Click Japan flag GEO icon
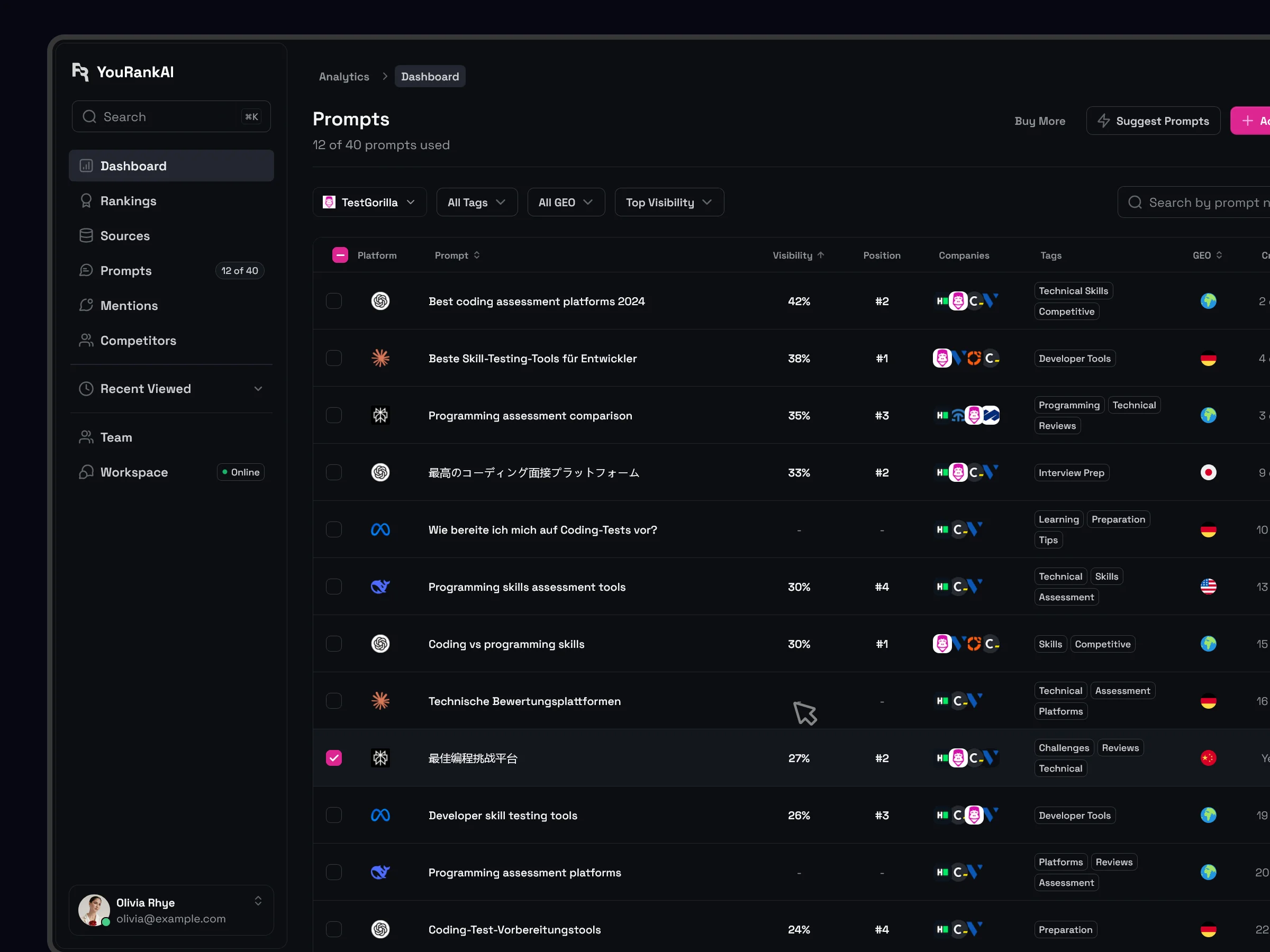Viewport: 1270px width, 952px height. (1208, 472)
